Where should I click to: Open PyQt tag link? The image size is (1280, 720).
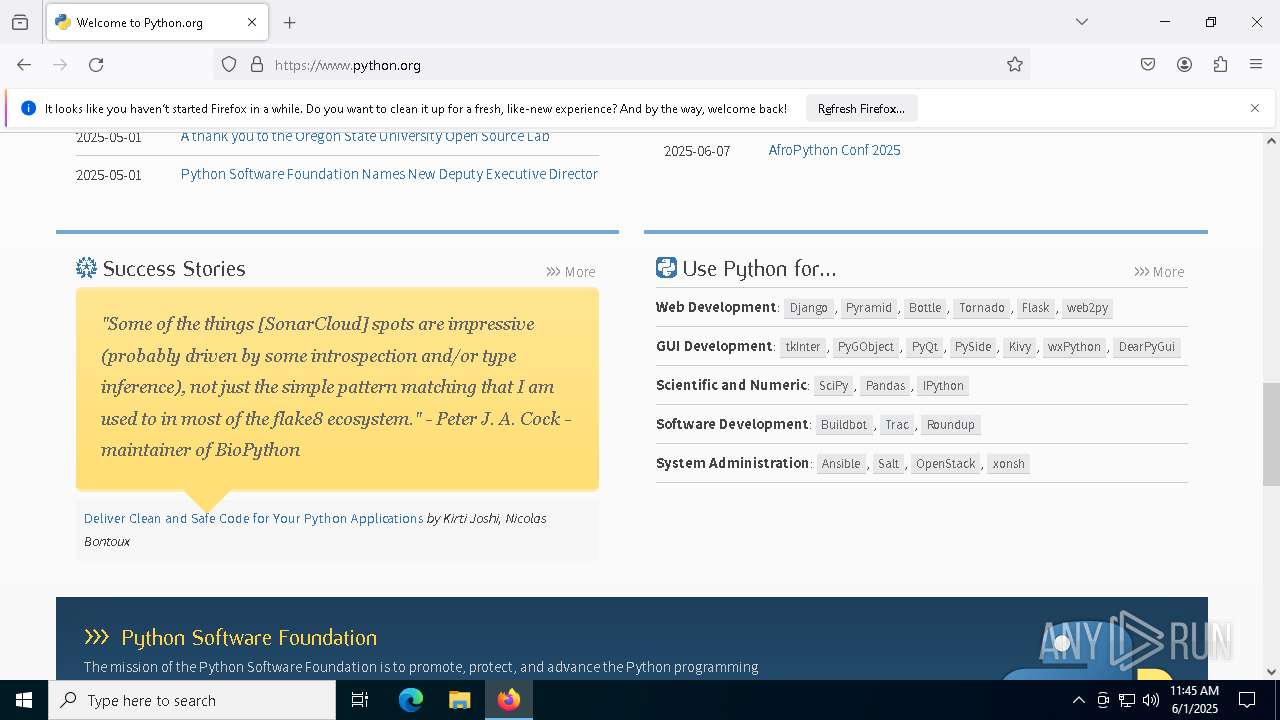[925, 347]
